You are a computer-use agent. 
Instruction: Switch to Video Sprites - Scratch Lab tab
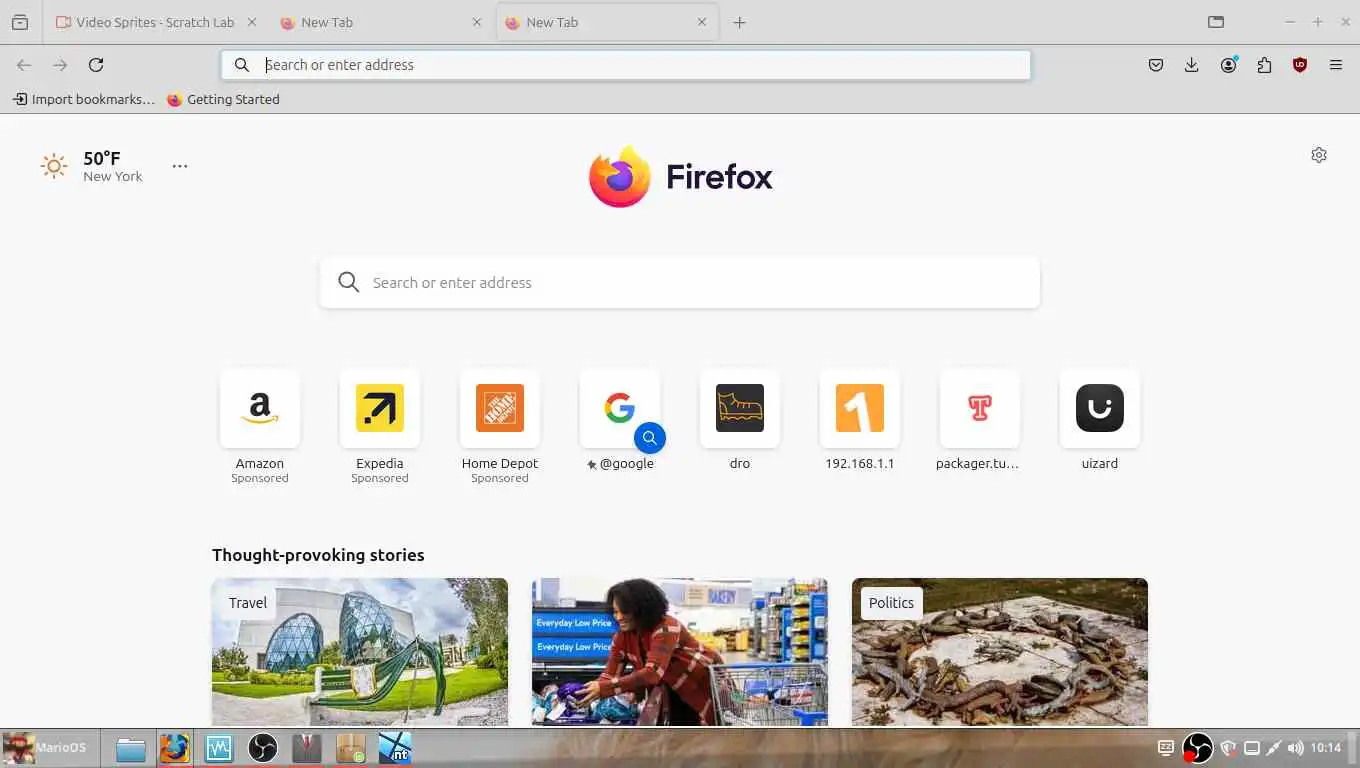pyautogui.click(x=155, y=22)
